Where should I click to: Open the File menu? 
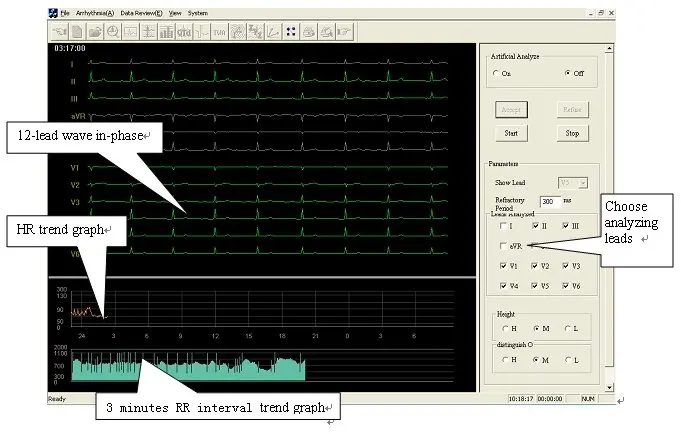coord(65,13)
